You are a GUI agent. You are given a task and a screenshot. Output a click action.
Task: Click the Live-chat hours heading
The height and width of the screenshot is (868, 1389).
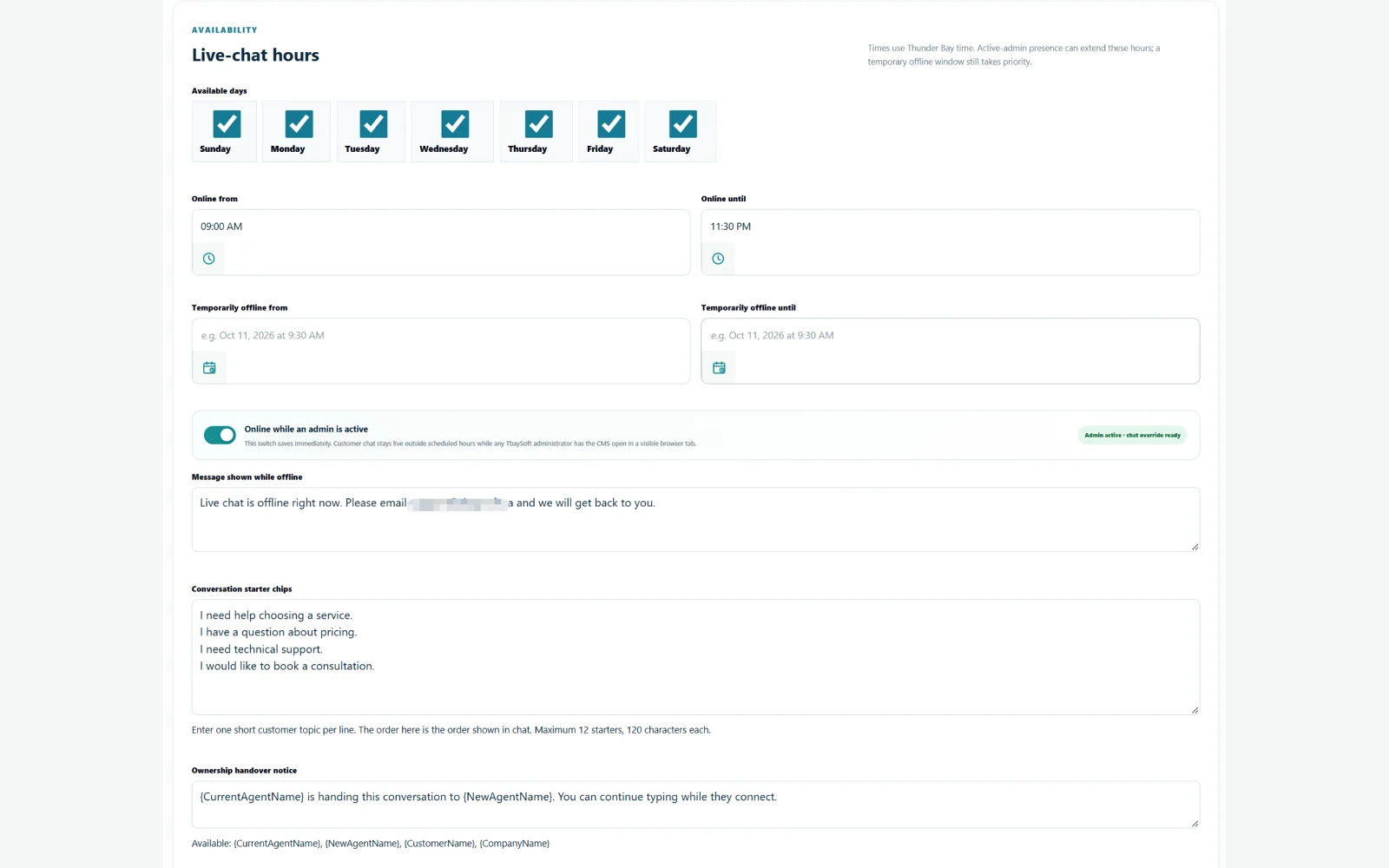255,56
